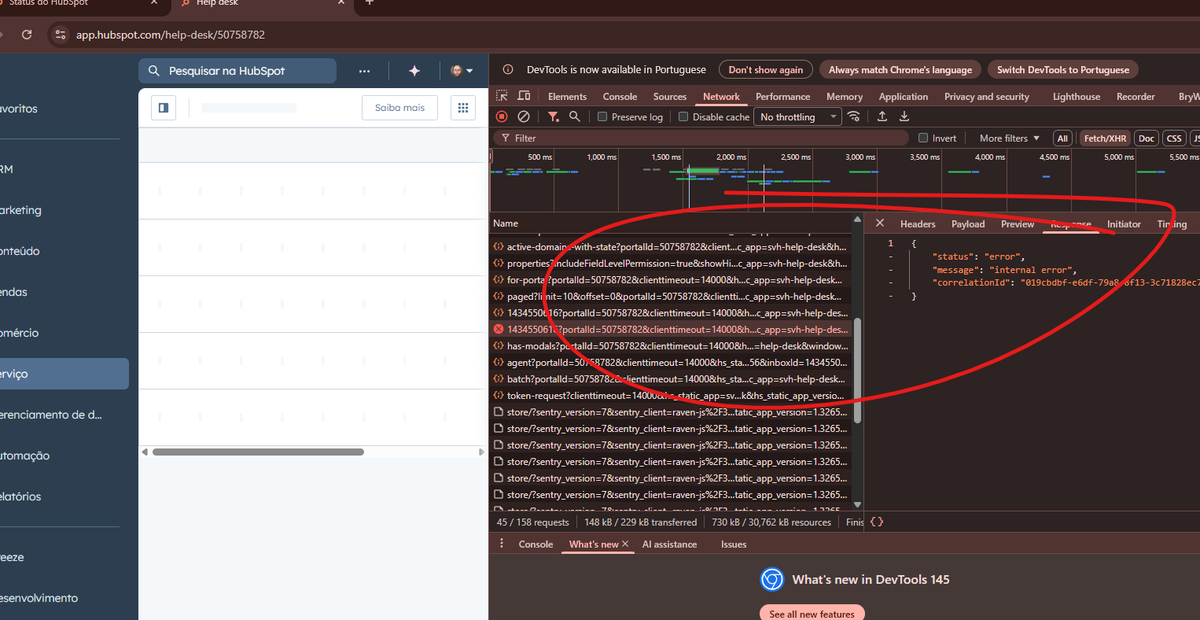1200x620 pixels.
Task: Clear the network log
Action: pyautogui.click(x=523, y=117)
